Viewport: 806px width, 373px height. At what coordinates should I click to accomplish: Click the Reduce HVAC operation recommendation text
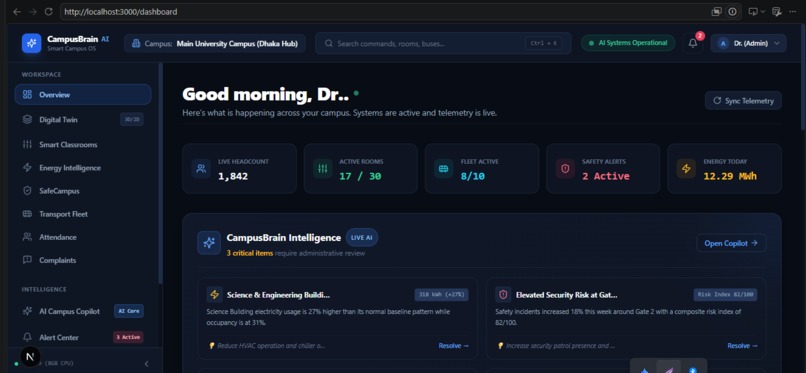tap(271, 346)
